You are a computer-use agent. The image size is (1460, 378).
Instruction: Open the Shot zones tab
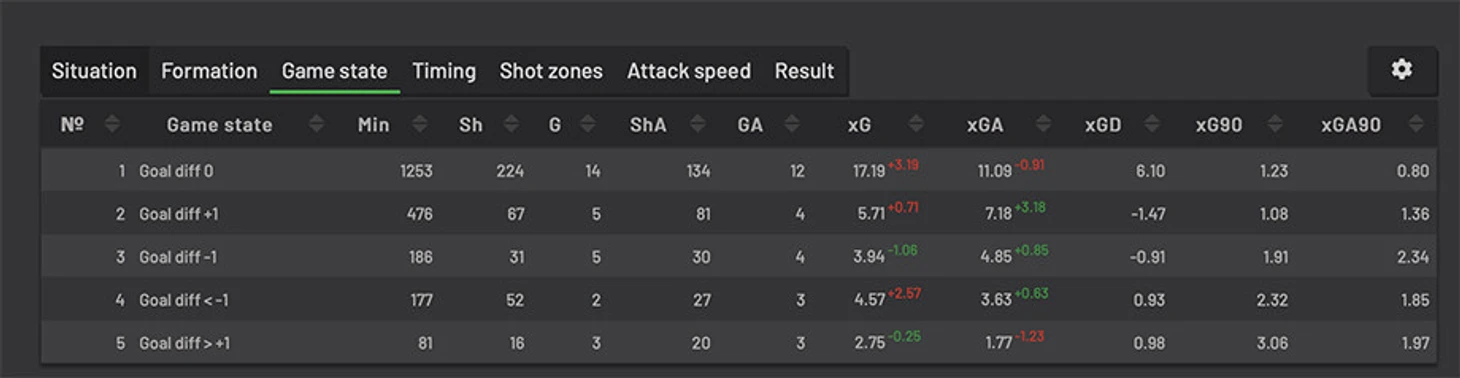[x=551, y=71]
